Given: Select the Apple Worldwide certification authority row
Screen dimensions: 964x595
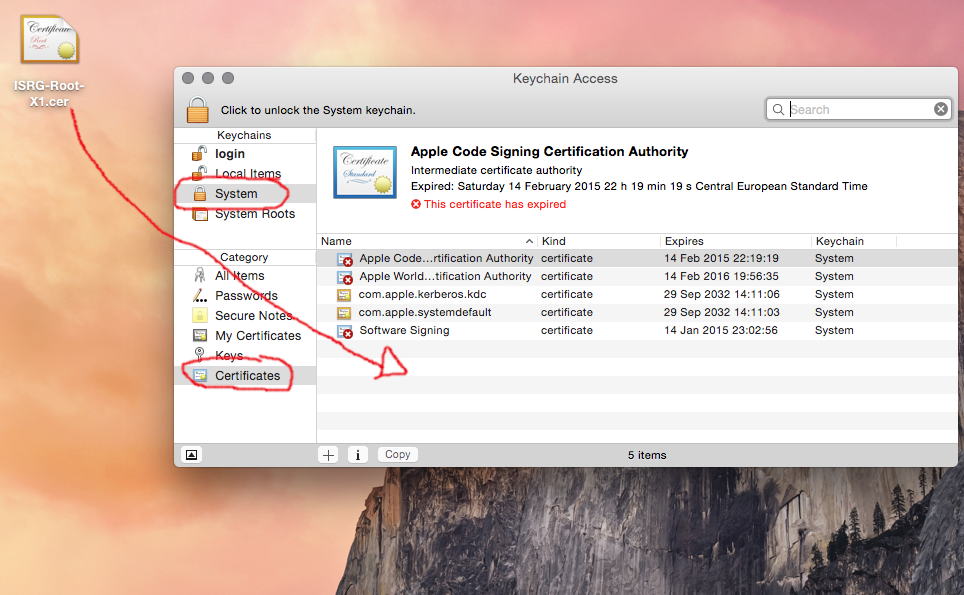Looking at the screenshot, I should [x=637, y=276].
